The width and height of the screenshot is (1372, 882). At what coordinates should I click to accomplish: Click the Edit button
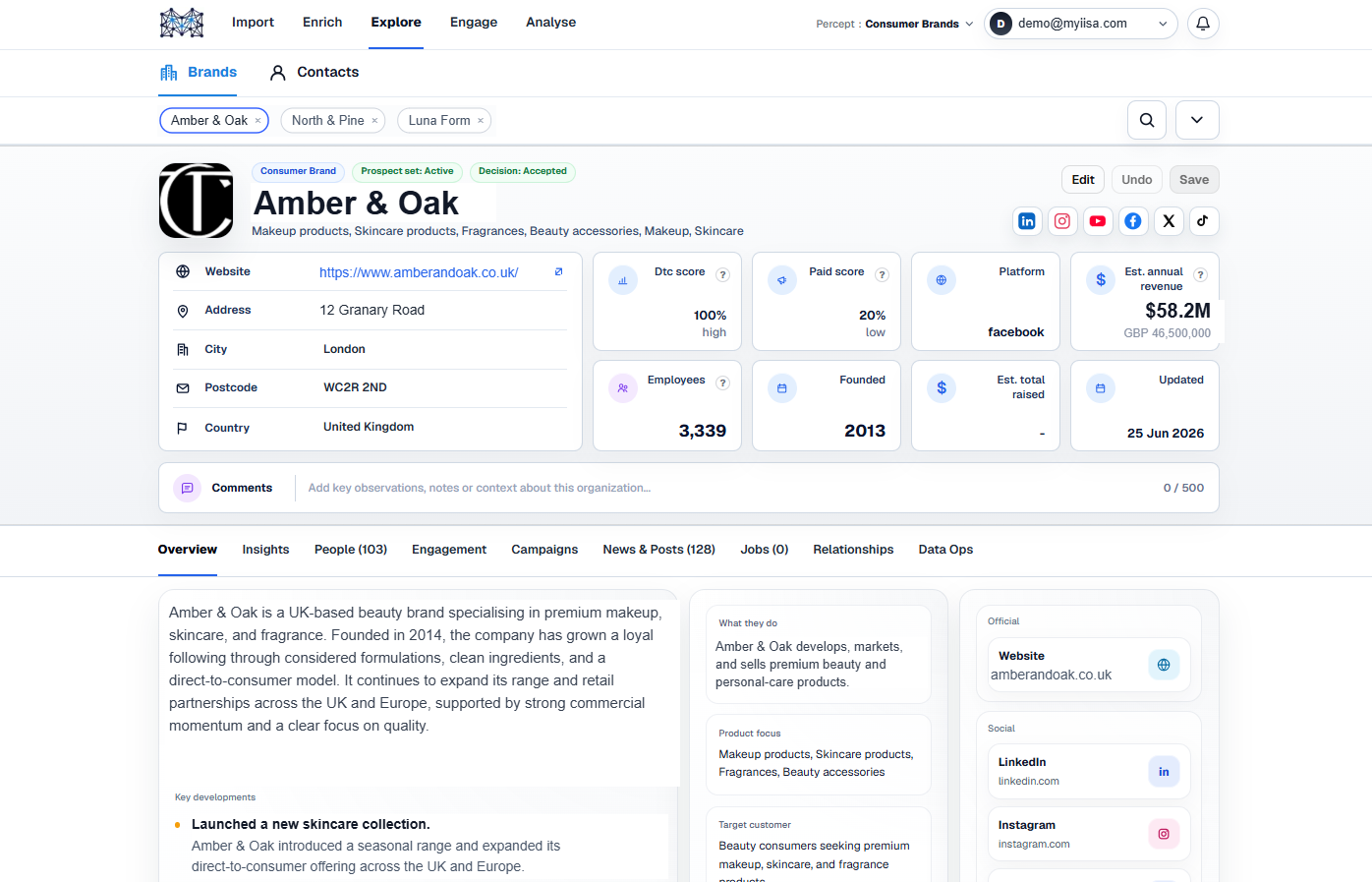click(1083, 180)
